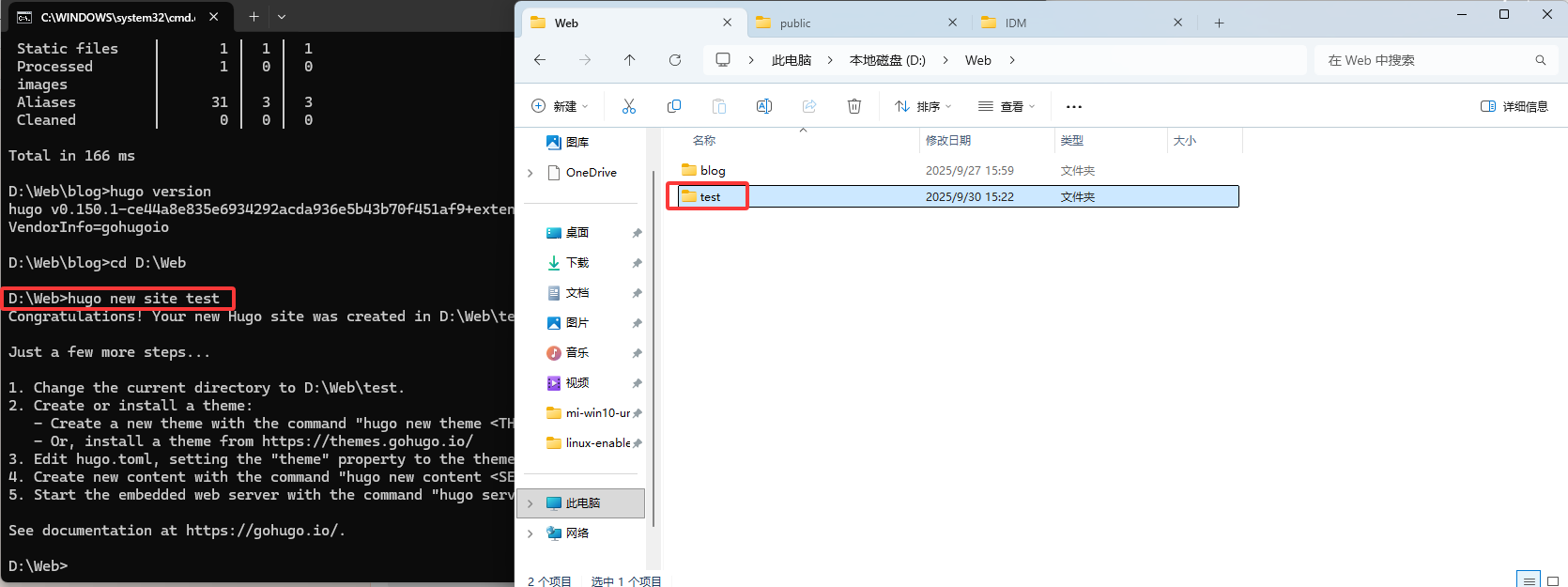Go up one folder level arrow
Screen dimensions: 1568x587
pos(630,60)
